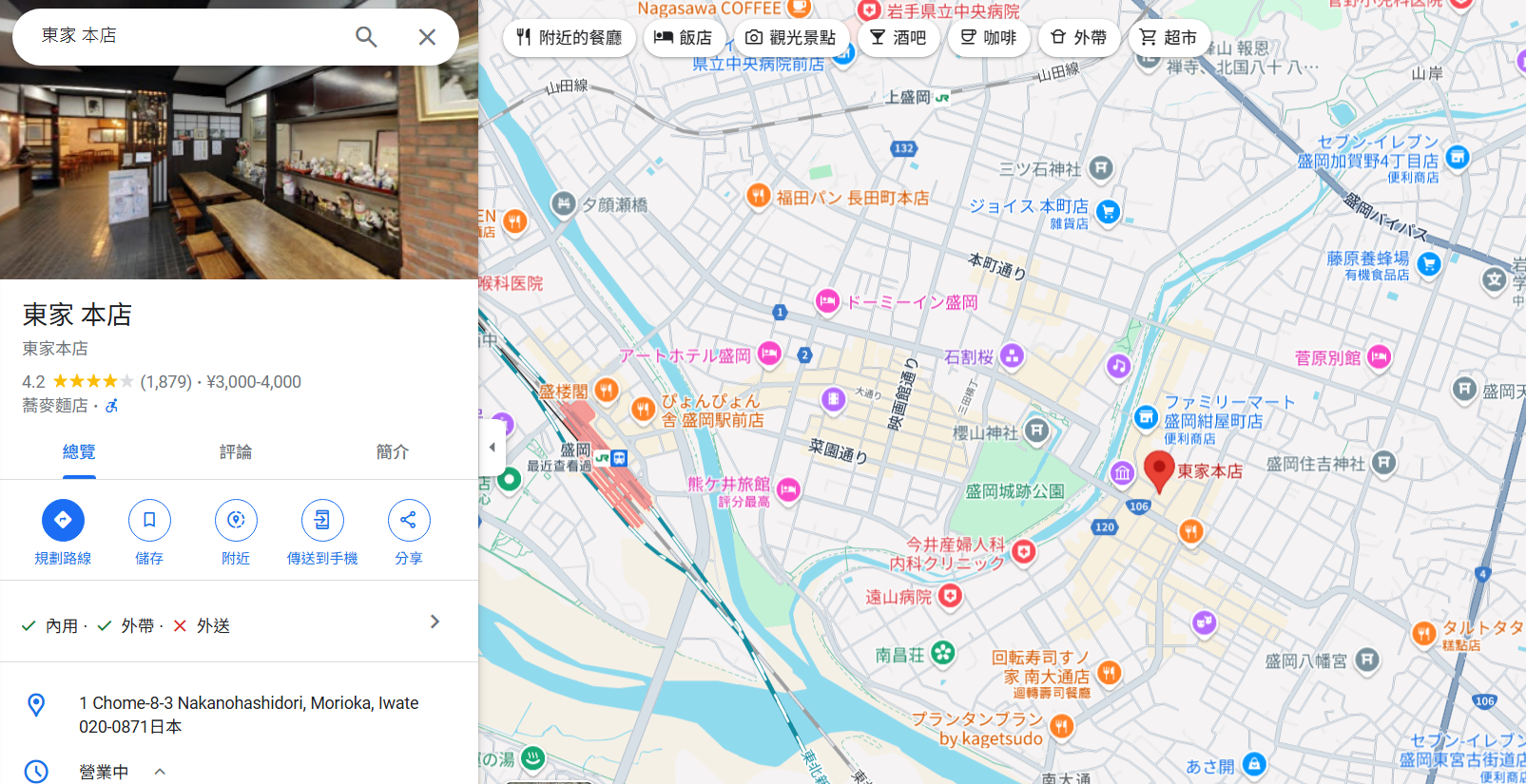Click the プランタンブラン restaurant marker
This screenshot has width=1526, height=784.
tap(1062, 727)
